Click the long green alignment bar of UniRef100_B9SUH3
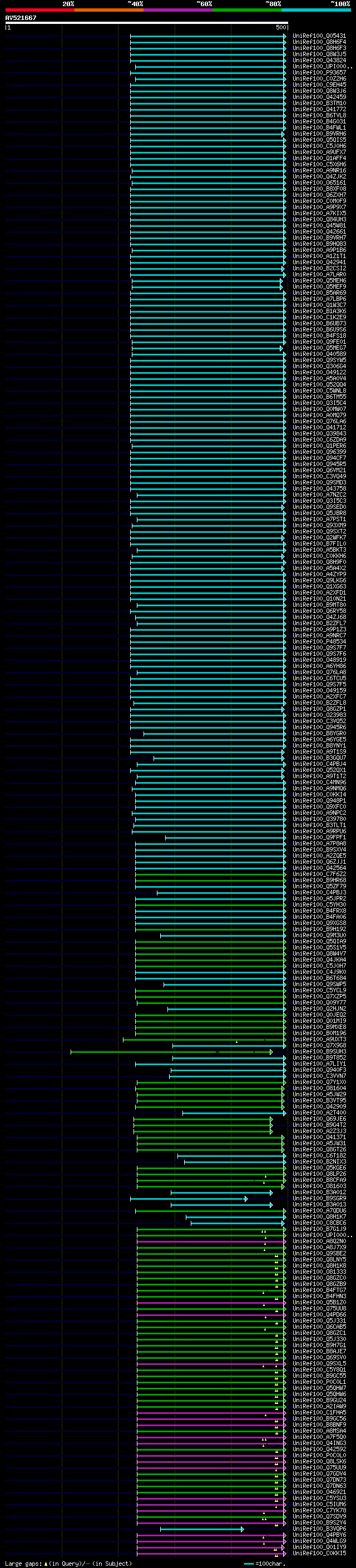356x1568 pixels. [x=172, y=1052]
